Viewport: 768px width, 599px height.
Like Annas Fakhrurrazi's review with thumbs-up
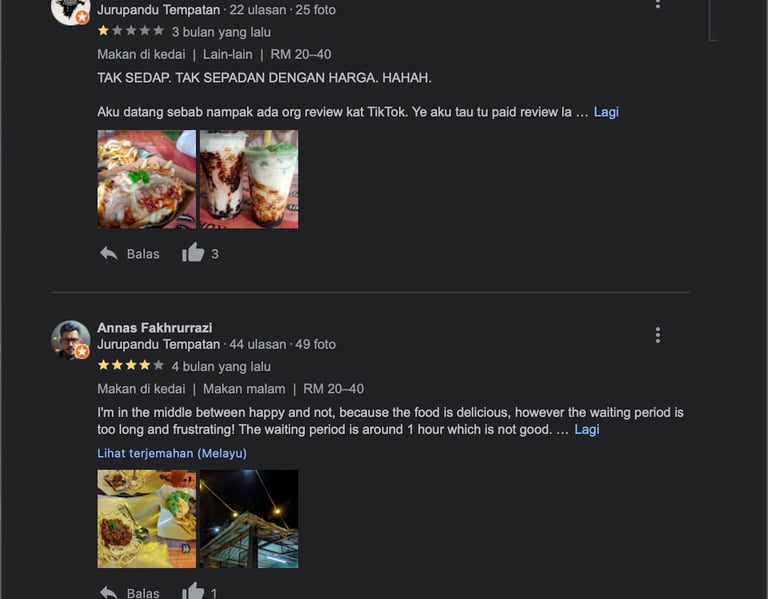[193, 591]
